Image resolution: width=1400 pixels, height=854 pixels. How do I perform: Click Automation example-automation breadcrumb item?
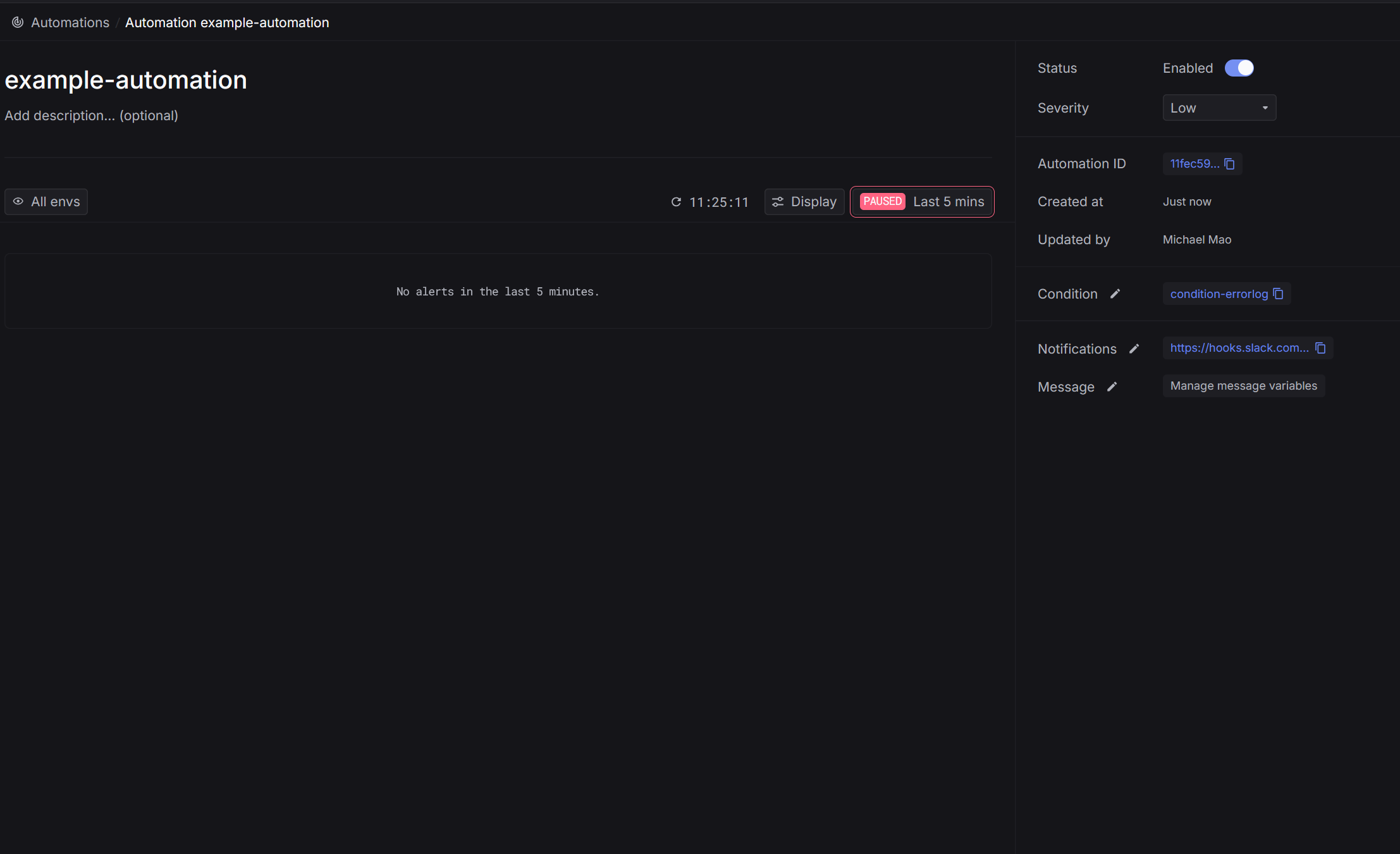pos(227,22)
